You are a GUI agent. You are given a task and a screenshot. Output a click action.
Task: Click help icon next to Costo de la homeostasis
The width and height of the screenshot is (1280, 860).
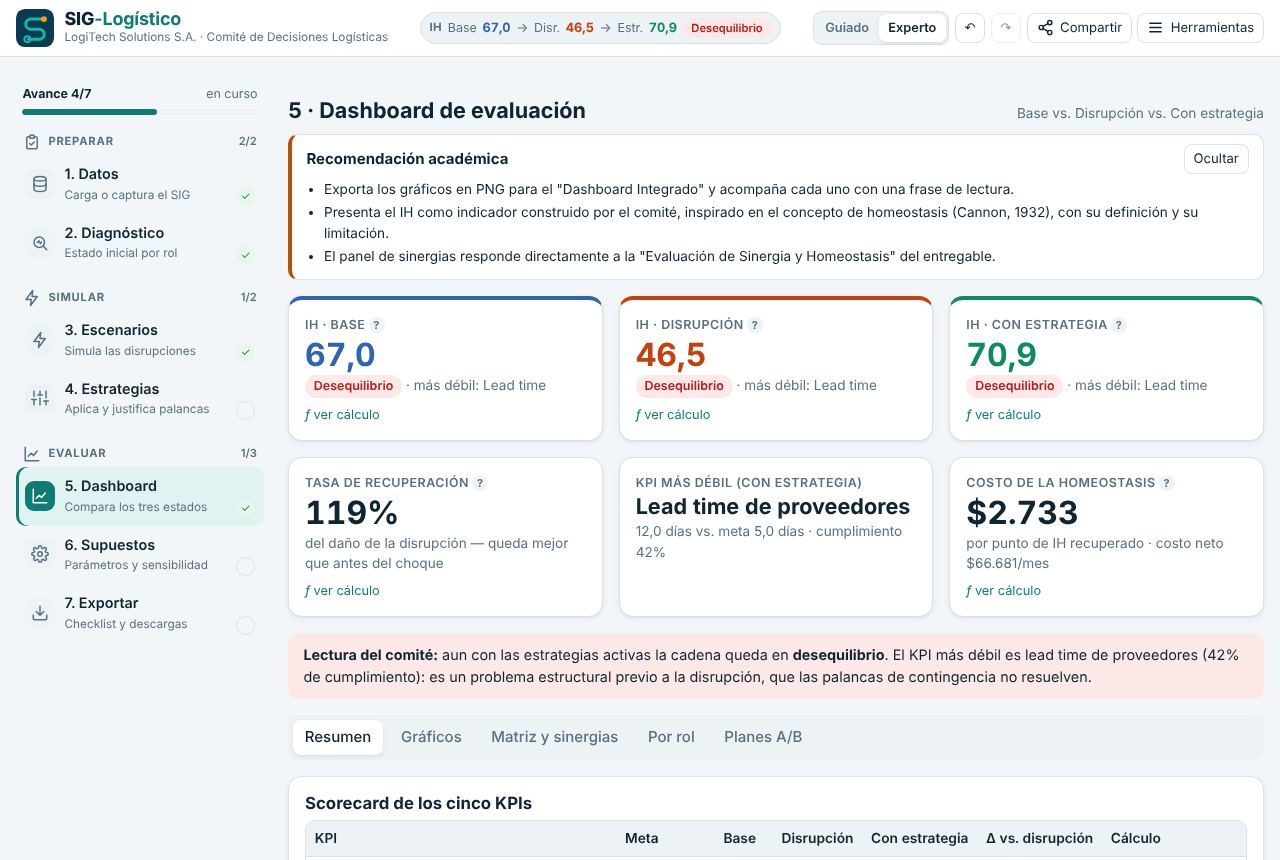click(1167, 483)
